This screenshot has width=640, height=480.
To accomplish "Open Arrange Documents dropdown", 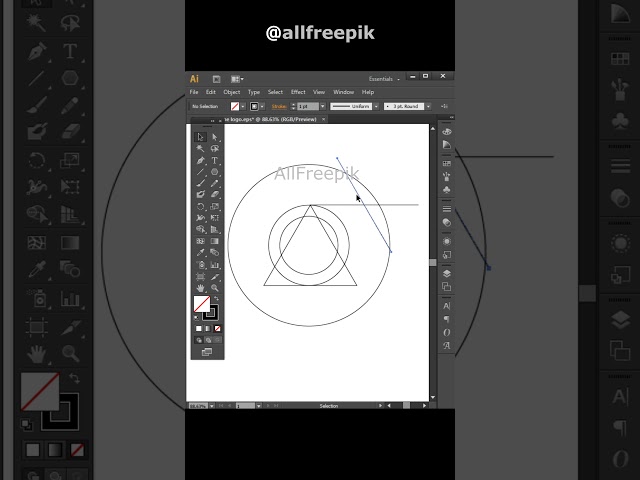I will 237,79.
